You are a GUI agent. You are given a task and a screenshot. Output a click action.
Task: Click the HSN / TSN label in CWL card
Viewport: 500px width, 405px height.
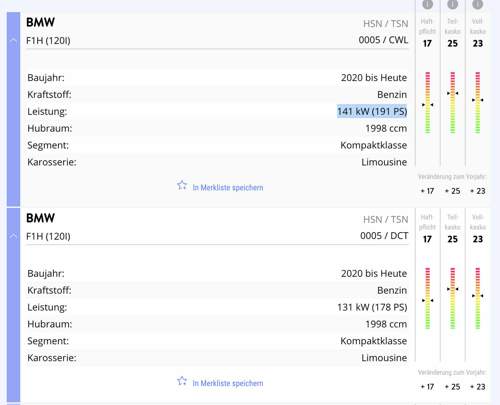coord(385,24)
